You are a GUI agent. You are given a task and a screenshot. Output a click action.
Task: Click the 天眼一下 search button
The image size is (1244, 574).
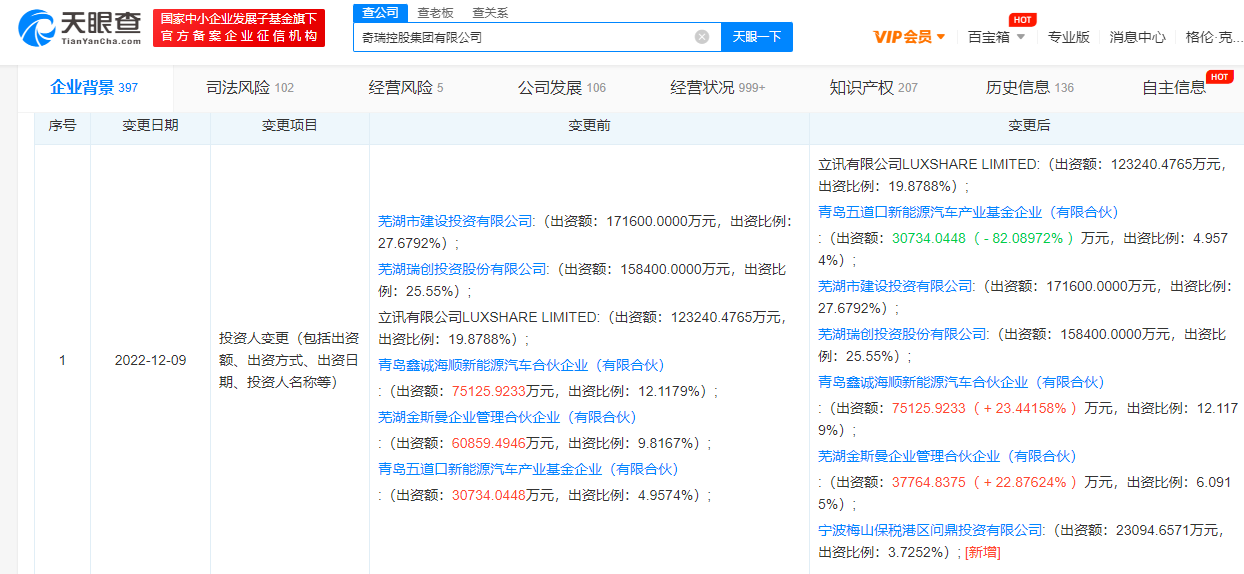pyautogui.click(x=757, y=37)
